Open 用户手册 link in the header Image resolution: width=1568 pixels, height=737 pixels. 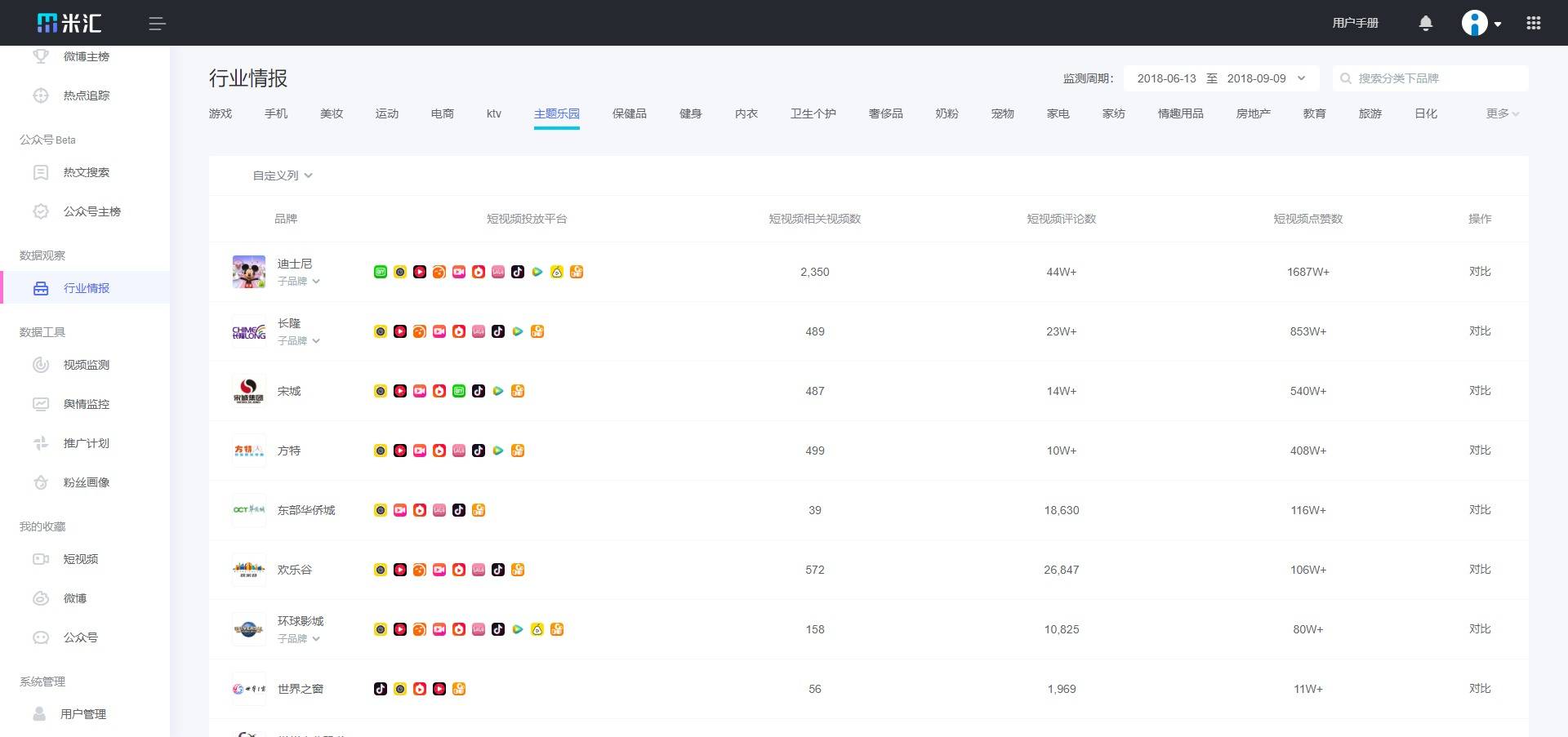point(1356,23)
